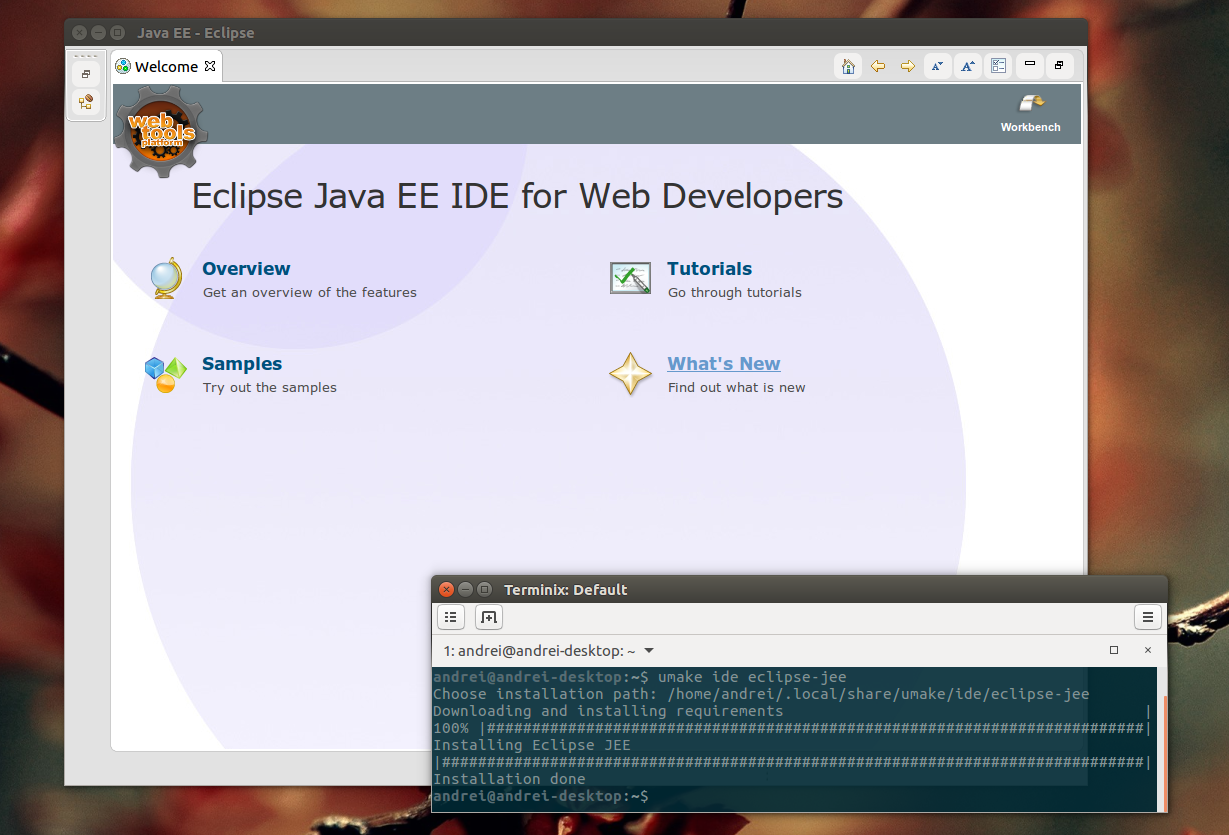Image resolution: width=1229 pixels, height=835 pixels.
Task: Maximize the Eclipse window
Action: (117, 32)
